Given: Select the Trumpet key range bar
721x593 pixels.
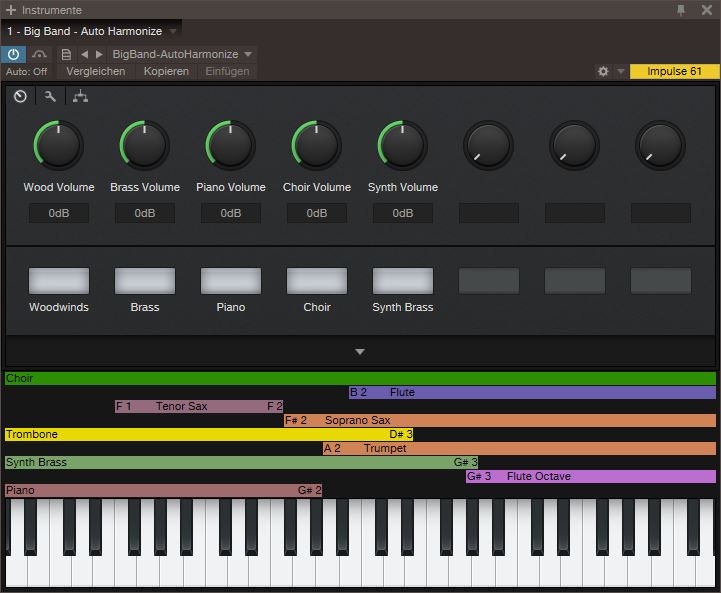Looking at the screenshot, I should pyautogui.click(x=520, y=448).
